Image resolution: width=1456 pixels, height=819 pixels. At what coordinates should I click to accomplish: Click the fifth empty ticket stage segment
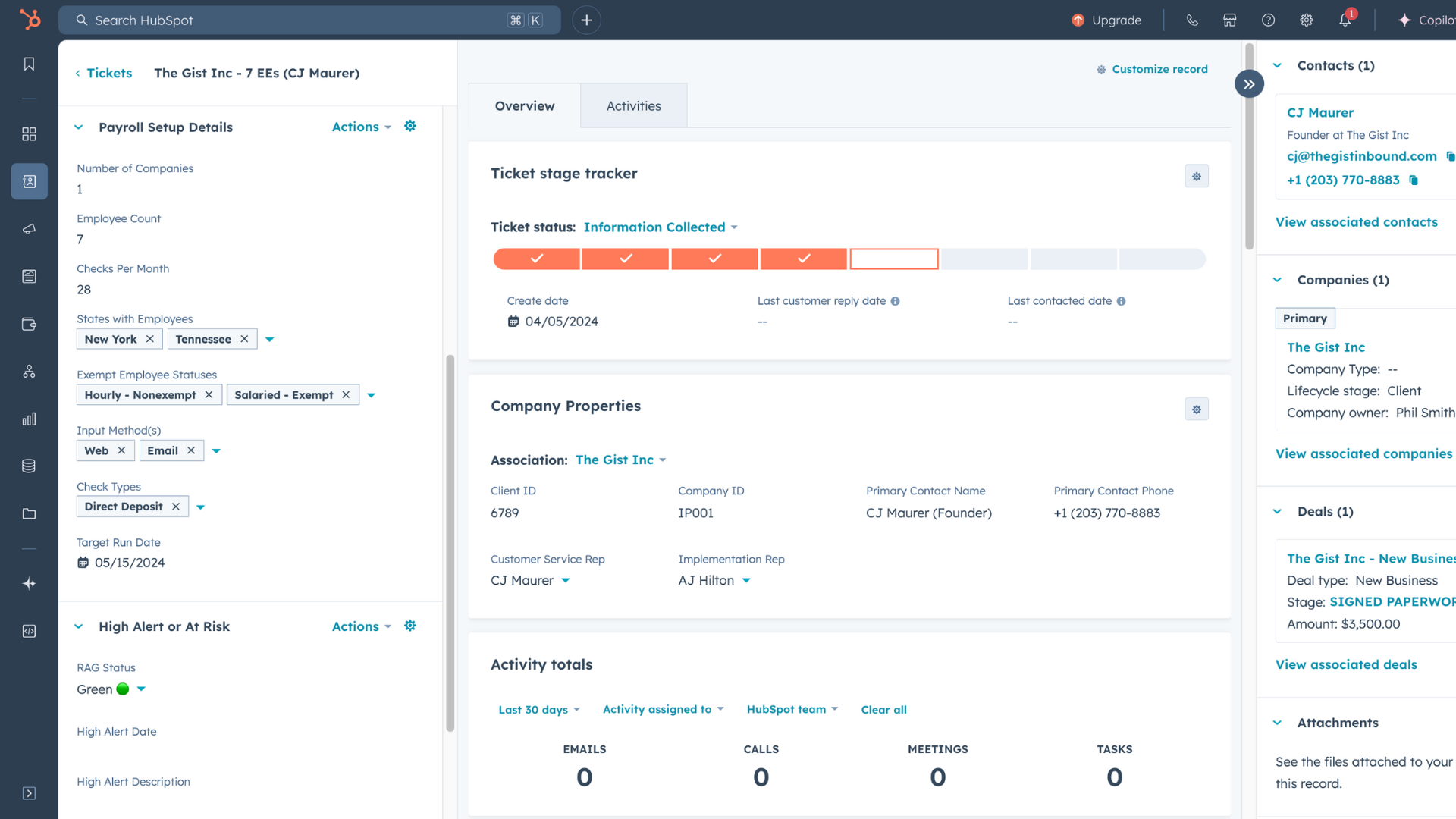[893, 259]
